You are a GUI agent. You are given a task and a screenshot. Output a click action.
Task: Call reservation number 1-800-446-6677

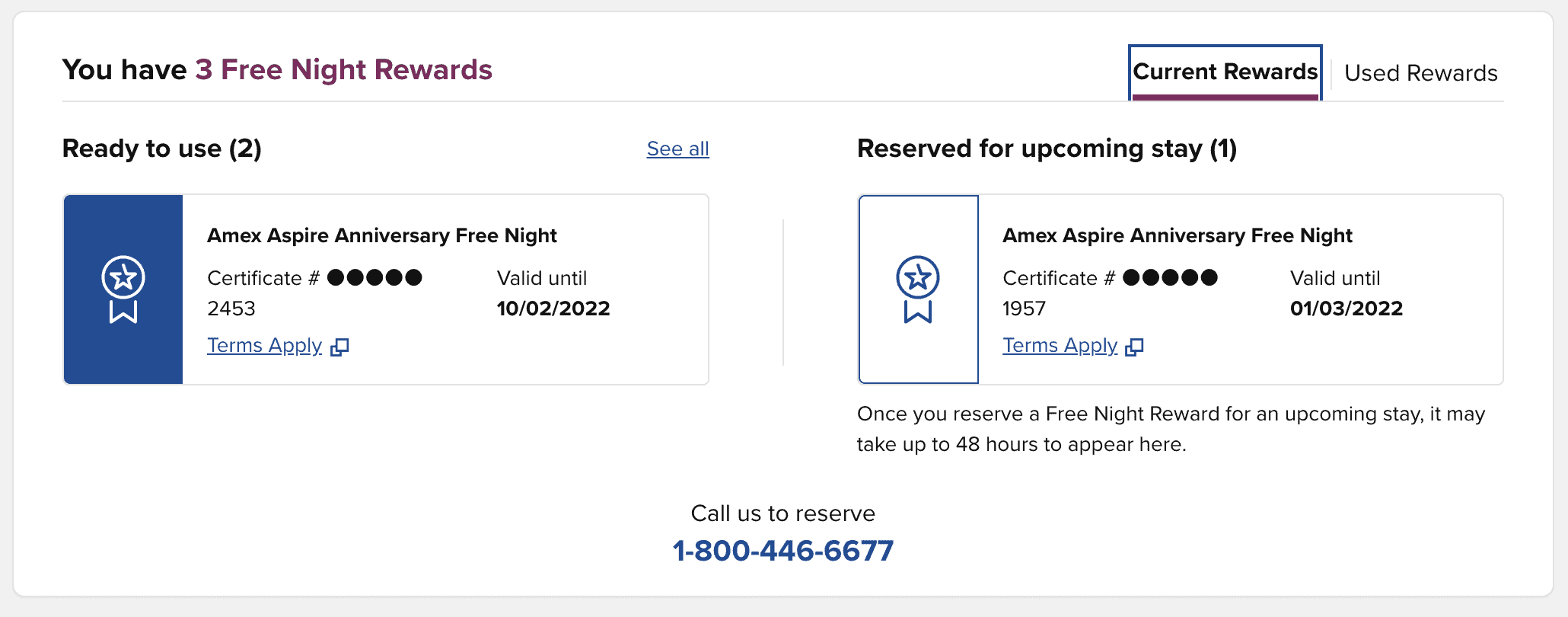click(783, 551)
